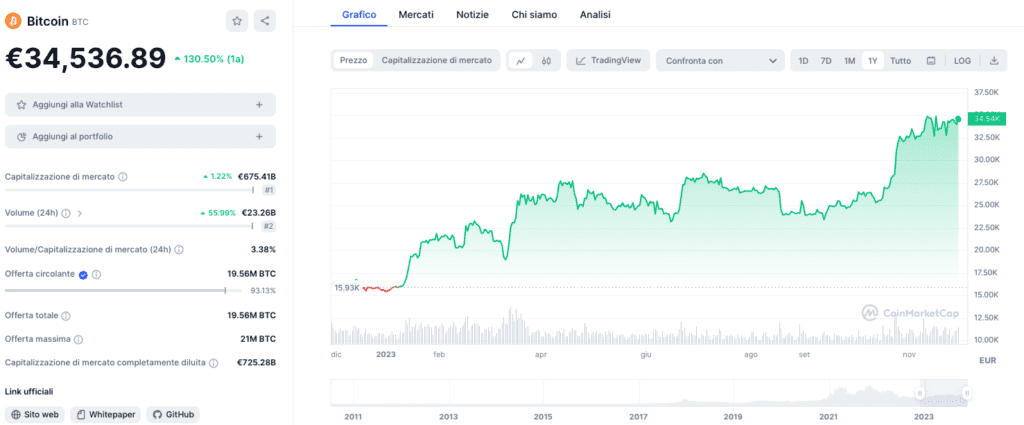Click the 21M BTC max supply value
This screenshot has width=1024, height=425.
[258, 339]
